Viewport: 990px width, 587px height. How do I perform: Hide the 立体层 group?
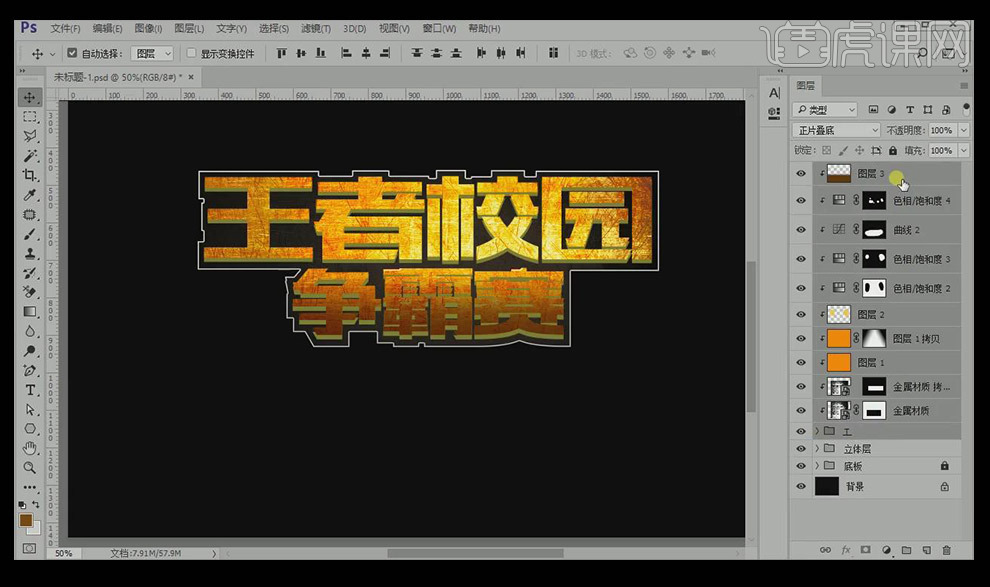tap(801, 449)
